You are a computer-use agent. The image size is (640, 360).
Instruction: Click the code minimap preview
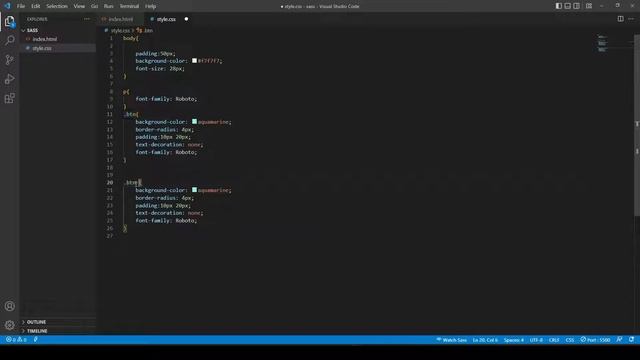602,43
